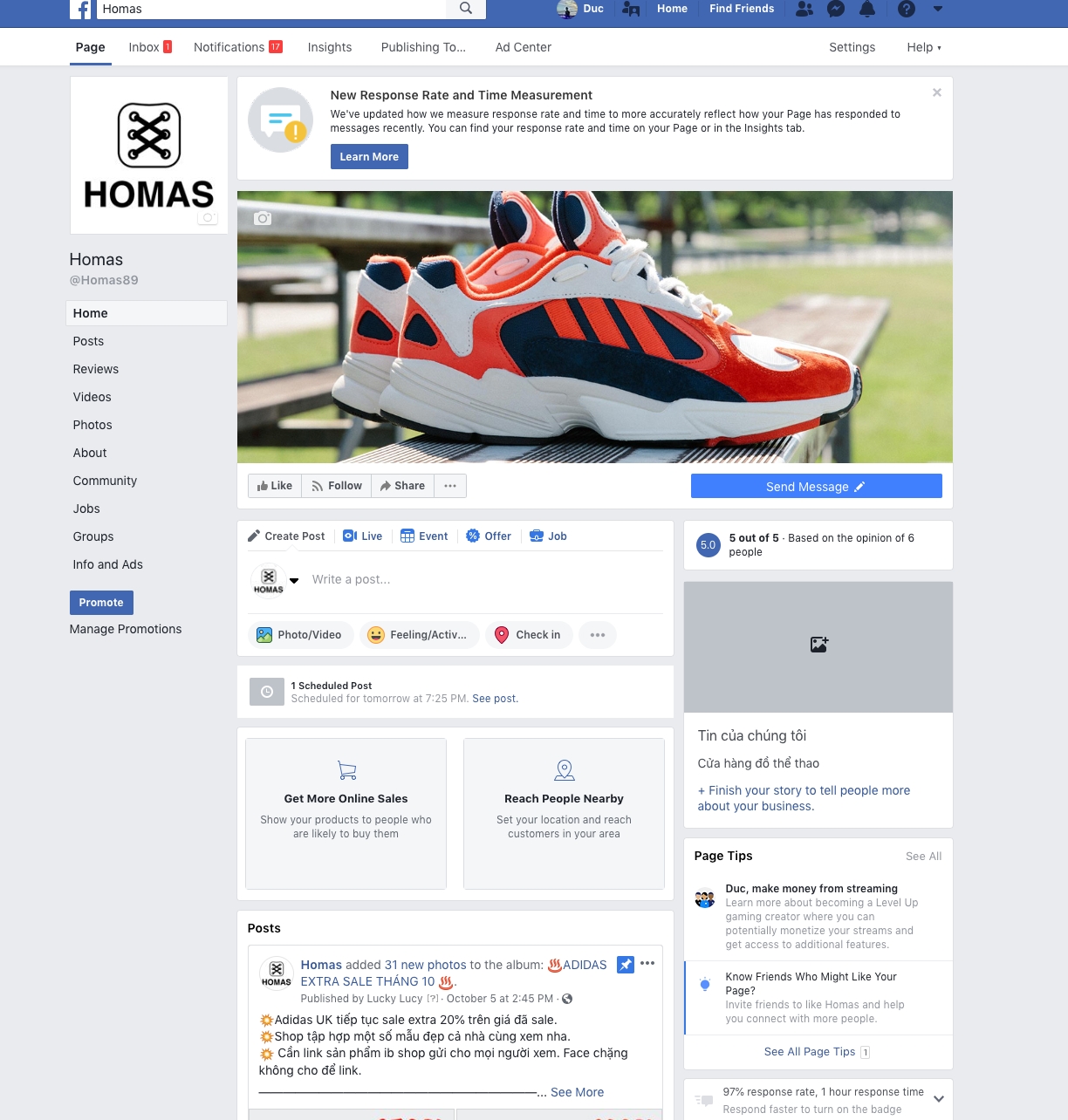Open page Settings
This screenshot has width=1068, height=1120.
(852, 47)
